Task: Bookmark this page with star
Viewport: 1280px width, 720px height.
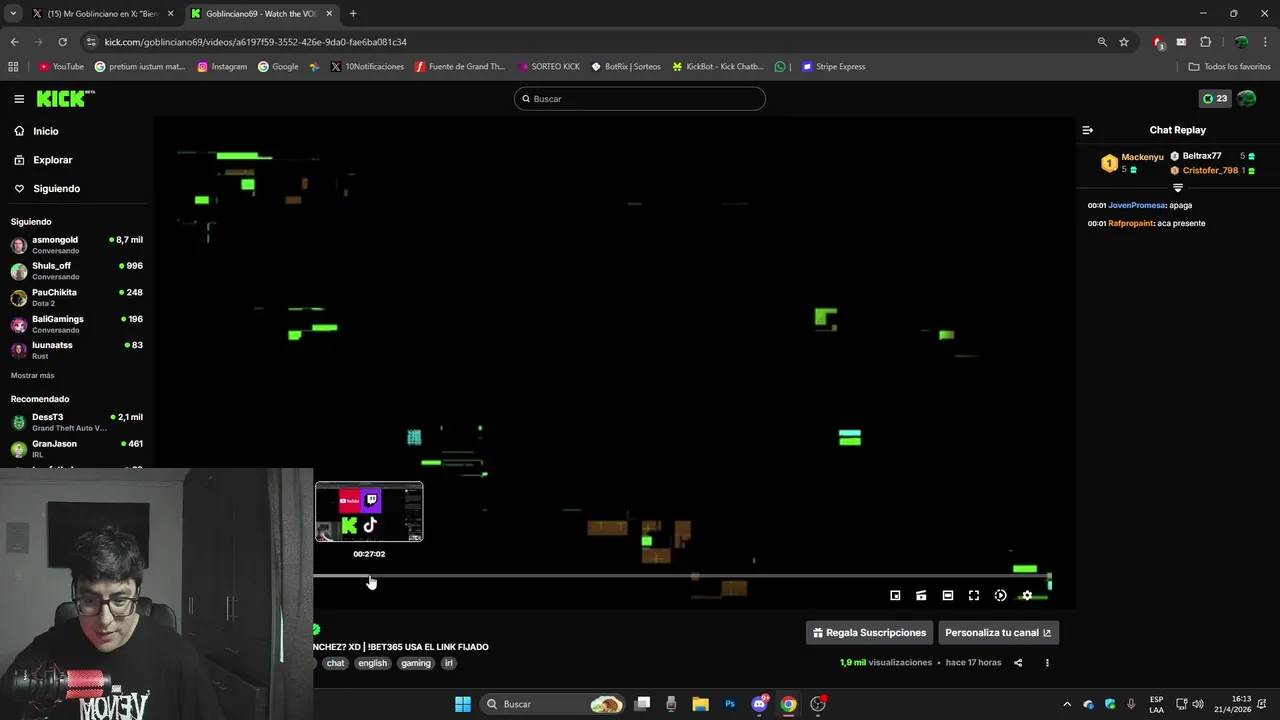Action: tap(1124, 42)
